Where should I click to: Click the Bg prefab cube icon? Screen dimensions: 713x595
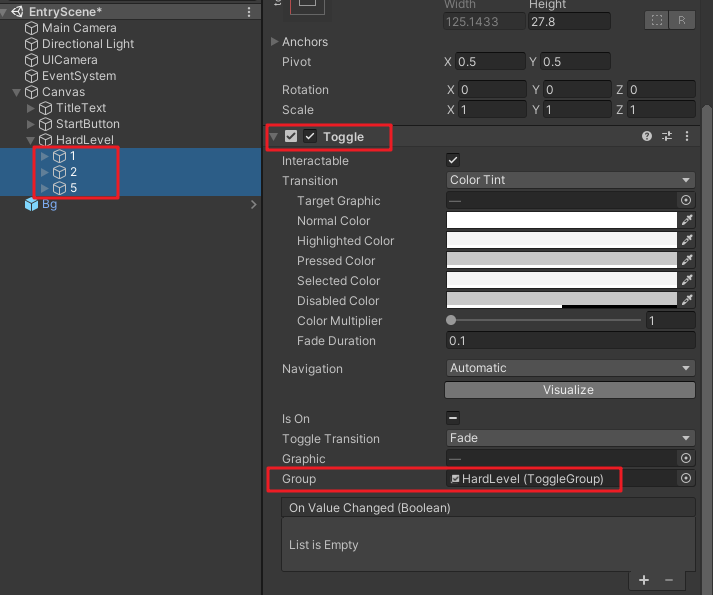[31, 204]
